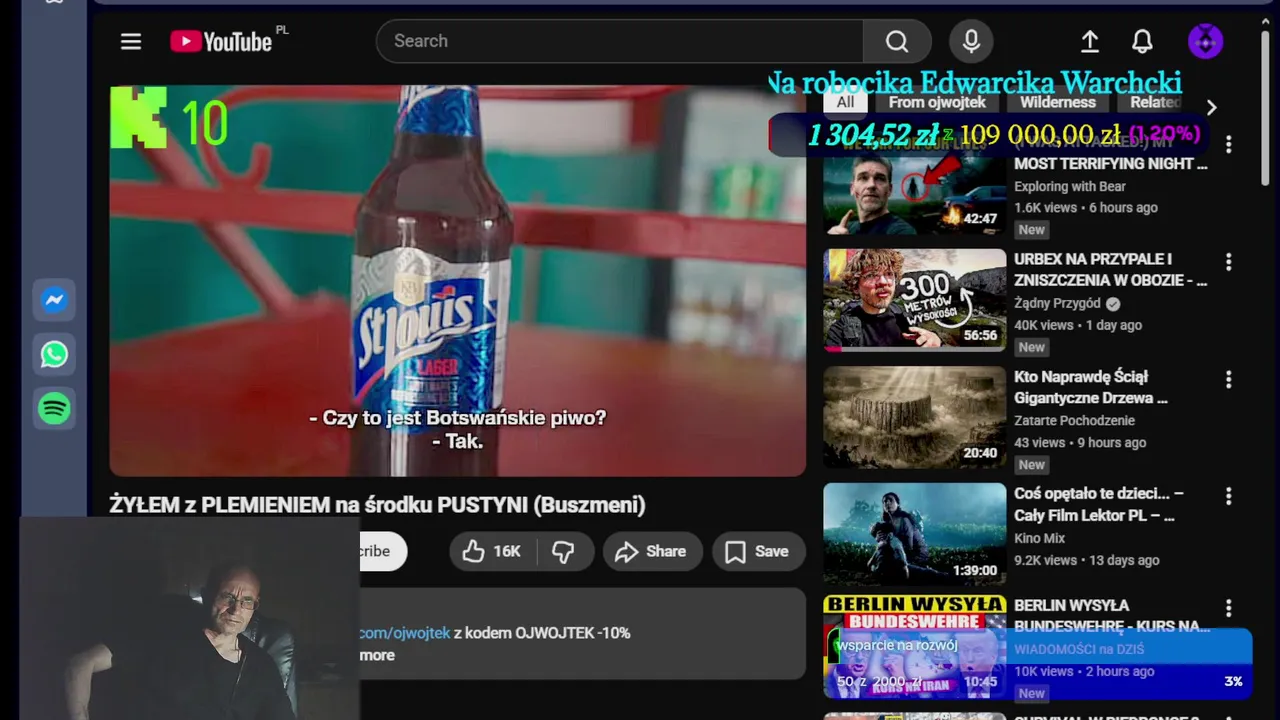Open the Exploring with Bear channel
The width and height of the screenshot is (1280, 720).
[x=1070, y=186]
